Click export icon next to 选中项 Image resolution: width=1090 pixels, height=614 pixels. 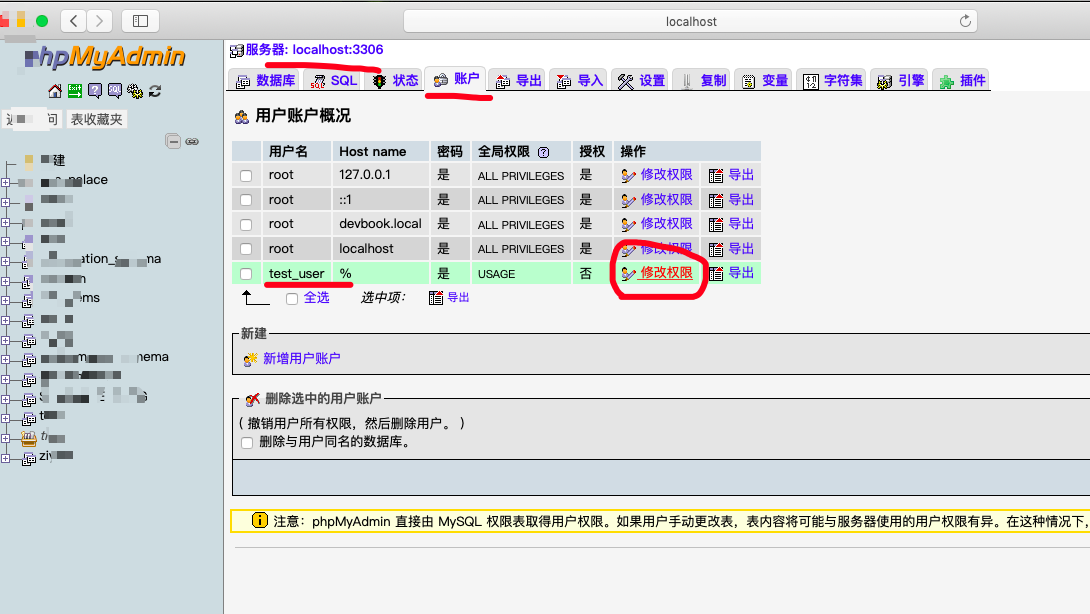coord(436,298)
